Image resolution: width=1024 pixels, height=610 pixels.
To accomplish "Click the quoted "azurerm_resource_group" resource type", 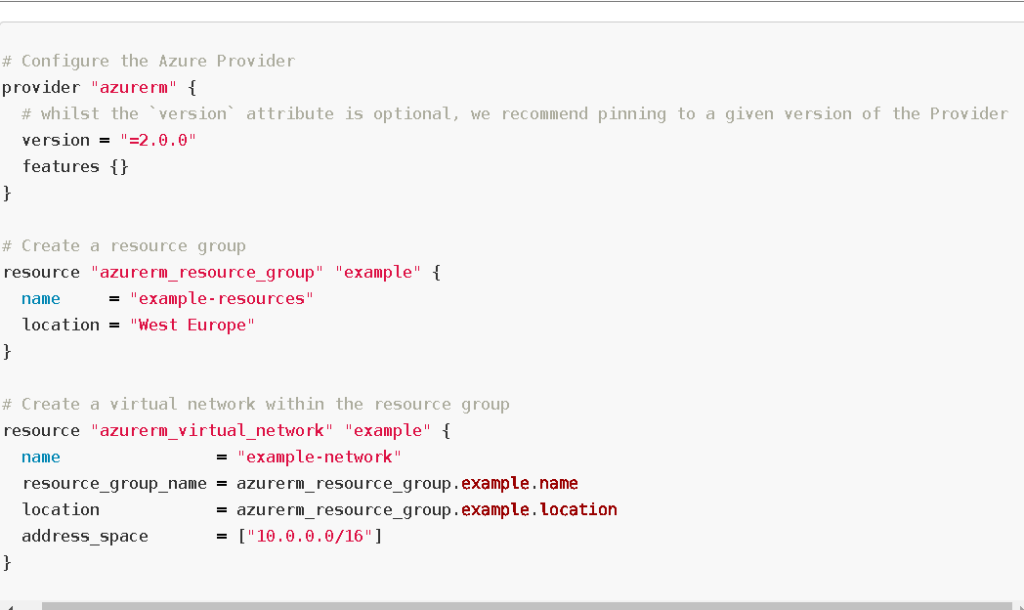I will point(207,272).
